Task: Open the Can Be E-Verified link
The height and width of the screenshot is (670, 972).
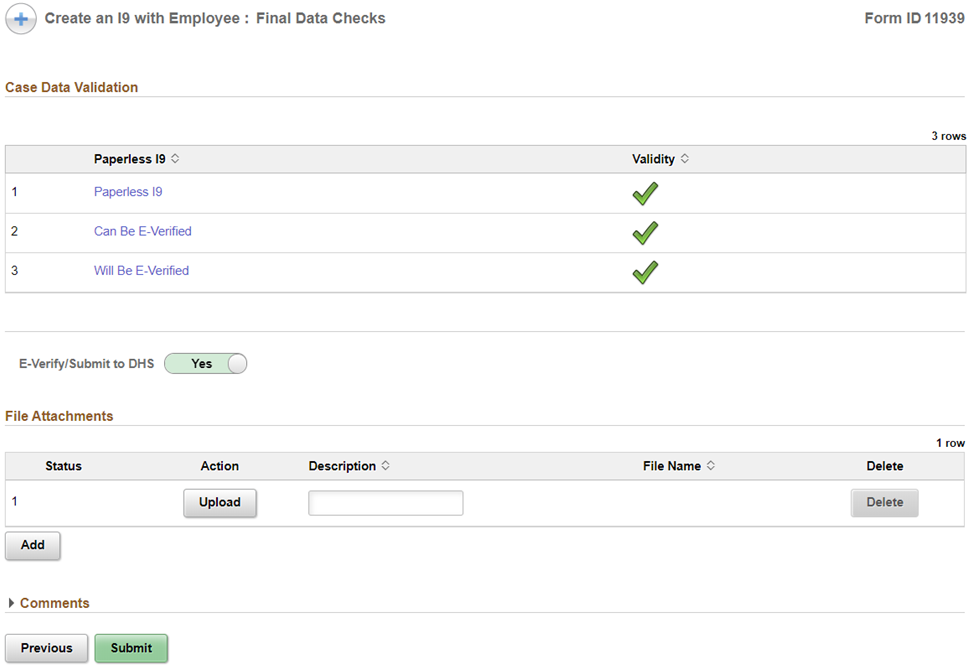Action: [142, 231]
